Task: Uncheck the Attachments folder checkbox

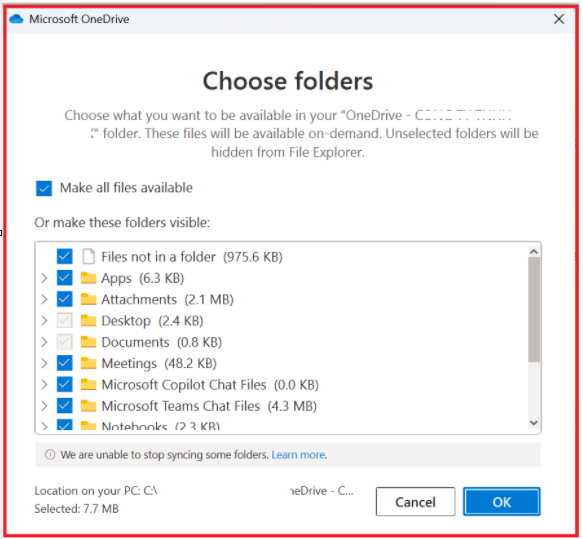Action: pyautogui.click(x=65, y=299)
